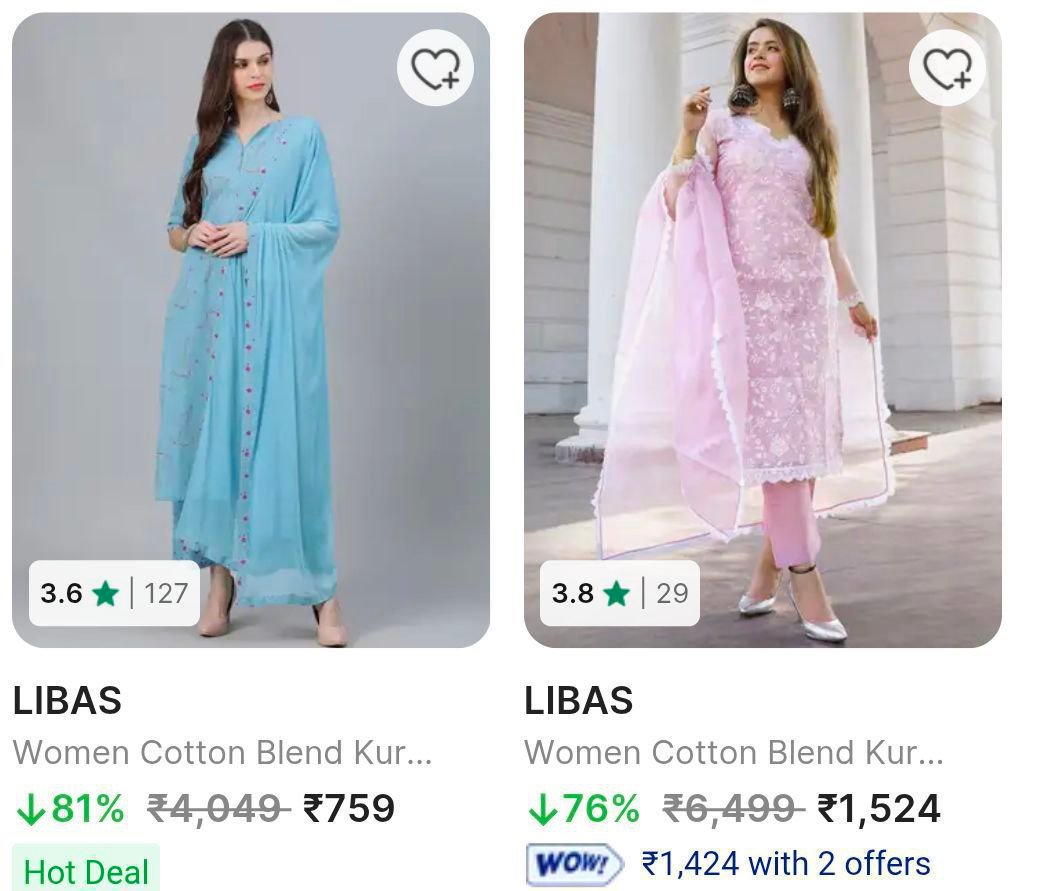This screenshot has height=891, width=1047.
Task: Open the product title priced at ₹759
Action: pyautogui.click(x=222, y=752)
